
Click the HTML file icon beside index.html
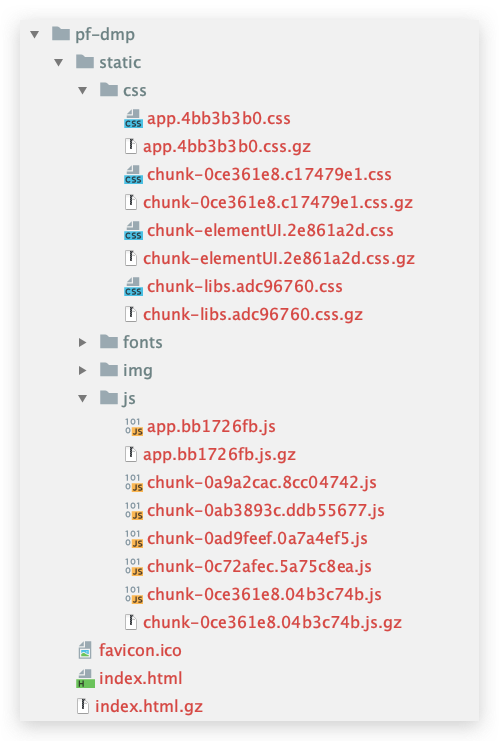coord(85,679)
